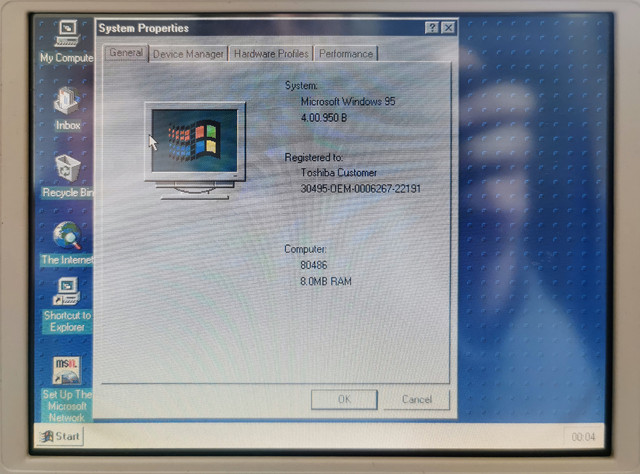Screen dimensions: 640x474
Task: Click the Windows 95 monitor logo image
Action: (x=195, y=150)
